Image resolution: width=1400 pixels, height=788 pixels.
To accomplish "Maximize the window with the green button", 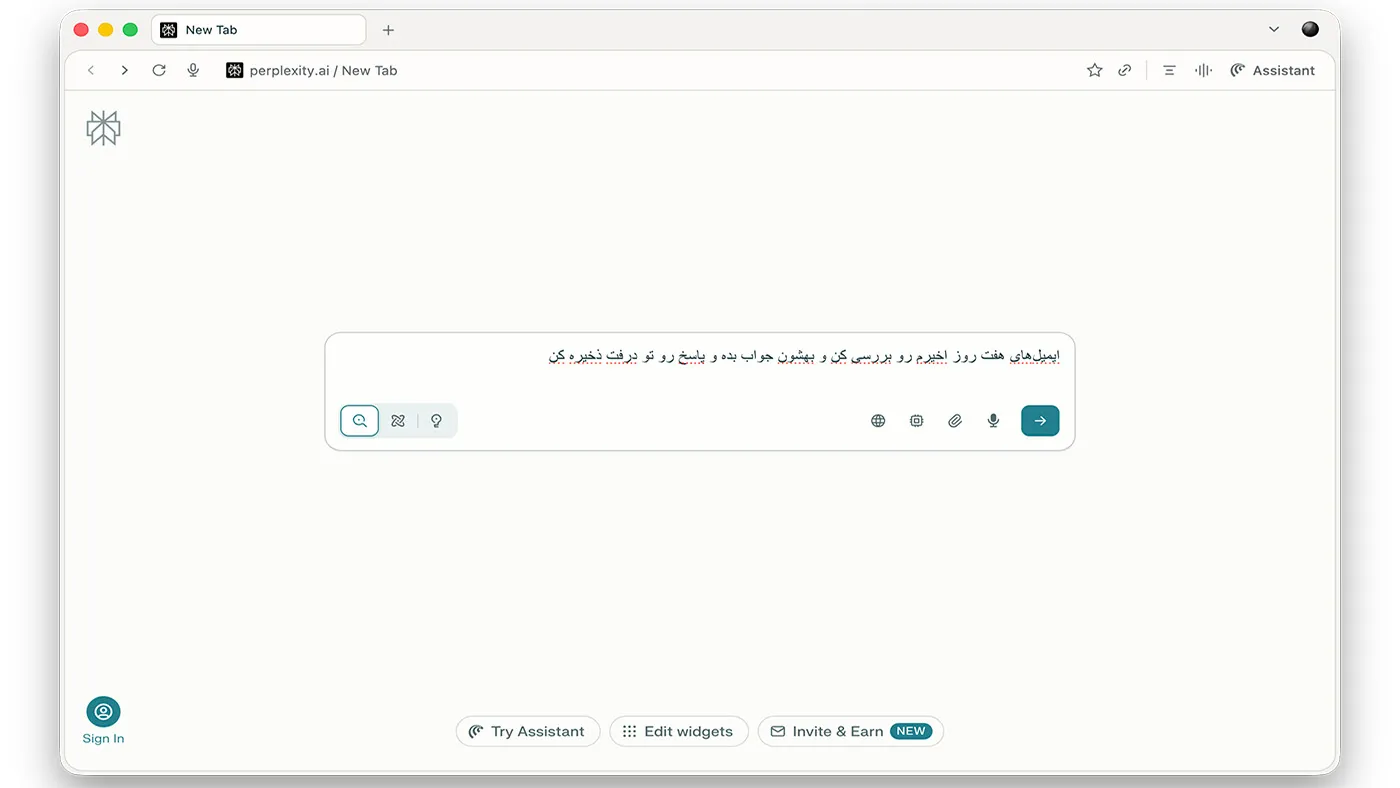I will click(x=130, y=30).
